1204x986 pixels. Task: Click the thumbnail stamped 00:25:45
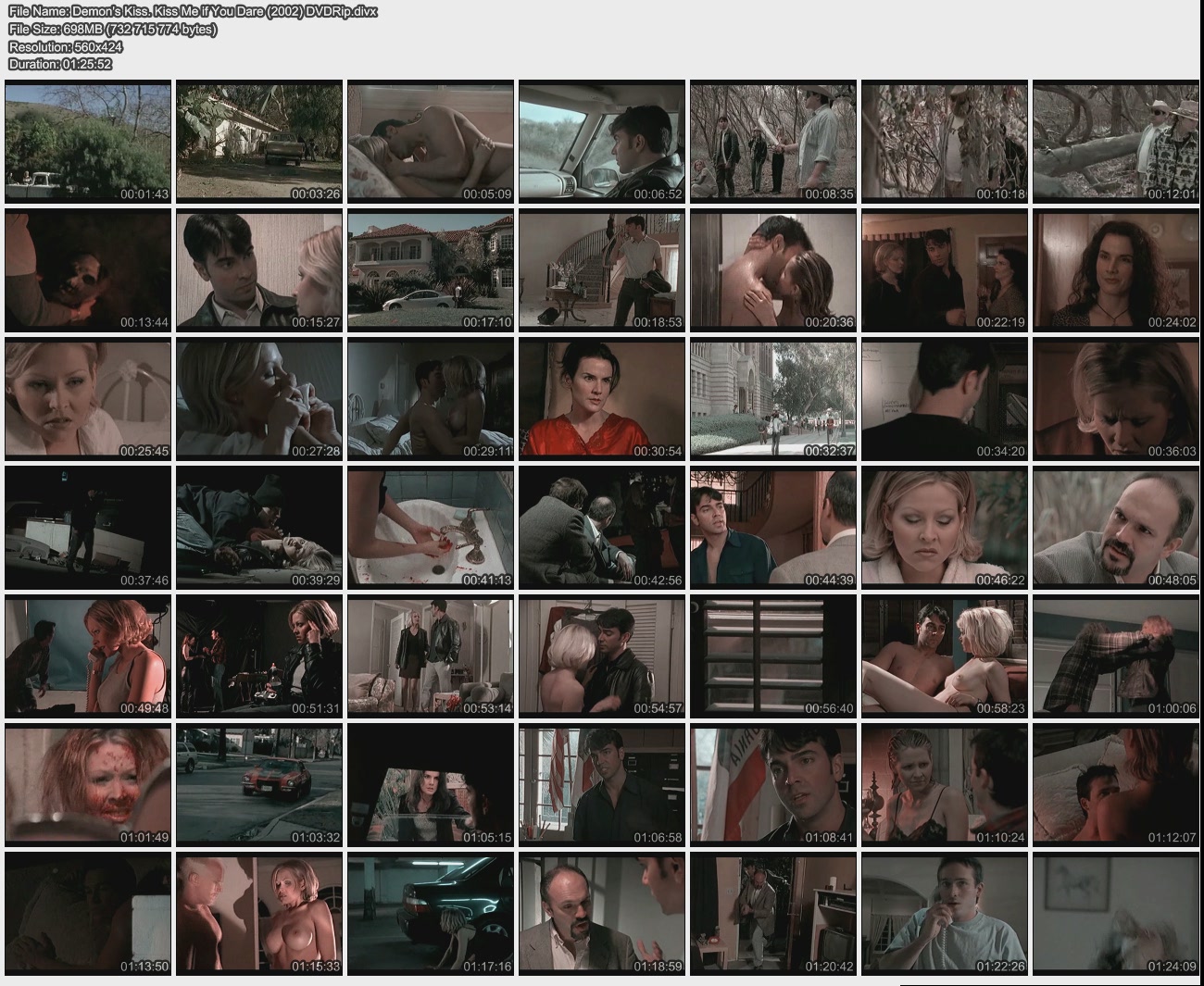(88, 399)
